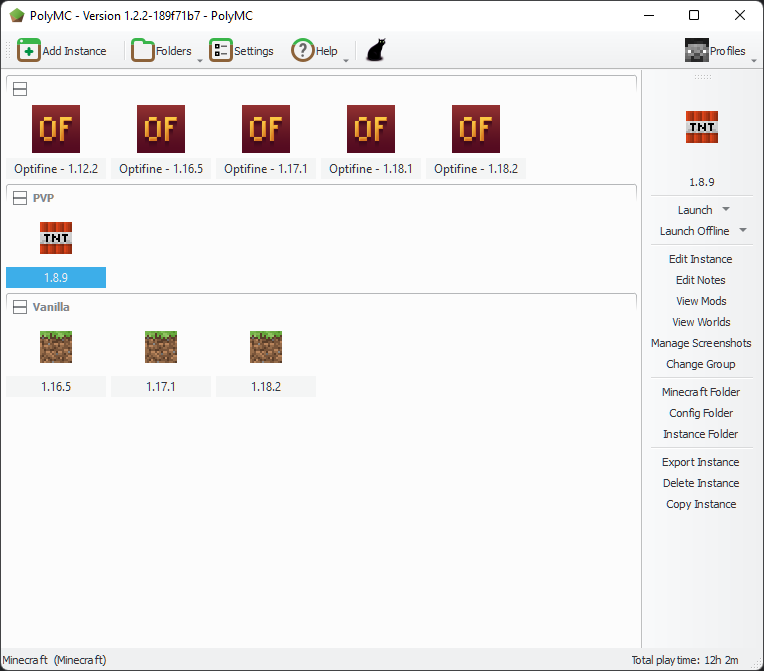Open the Profiles account avatar
This screenshot has width=764, height=671.
(x=697, y=50)
